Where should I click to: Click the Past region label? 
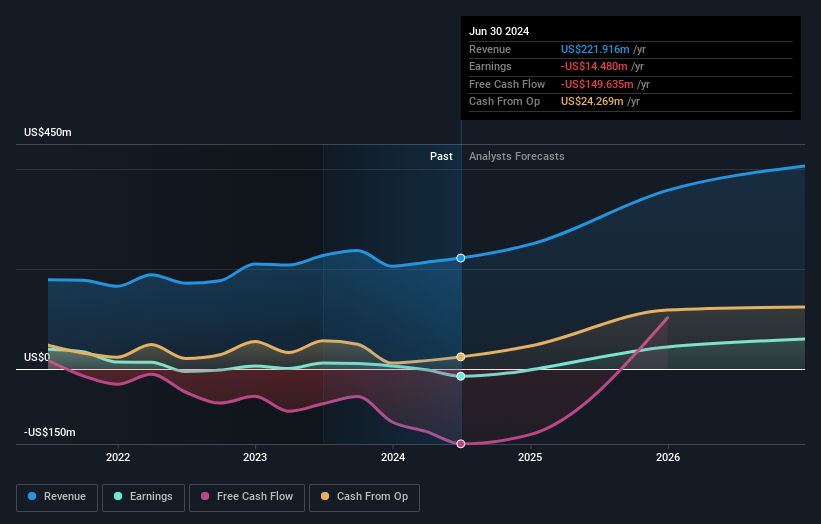click(441, 157)
